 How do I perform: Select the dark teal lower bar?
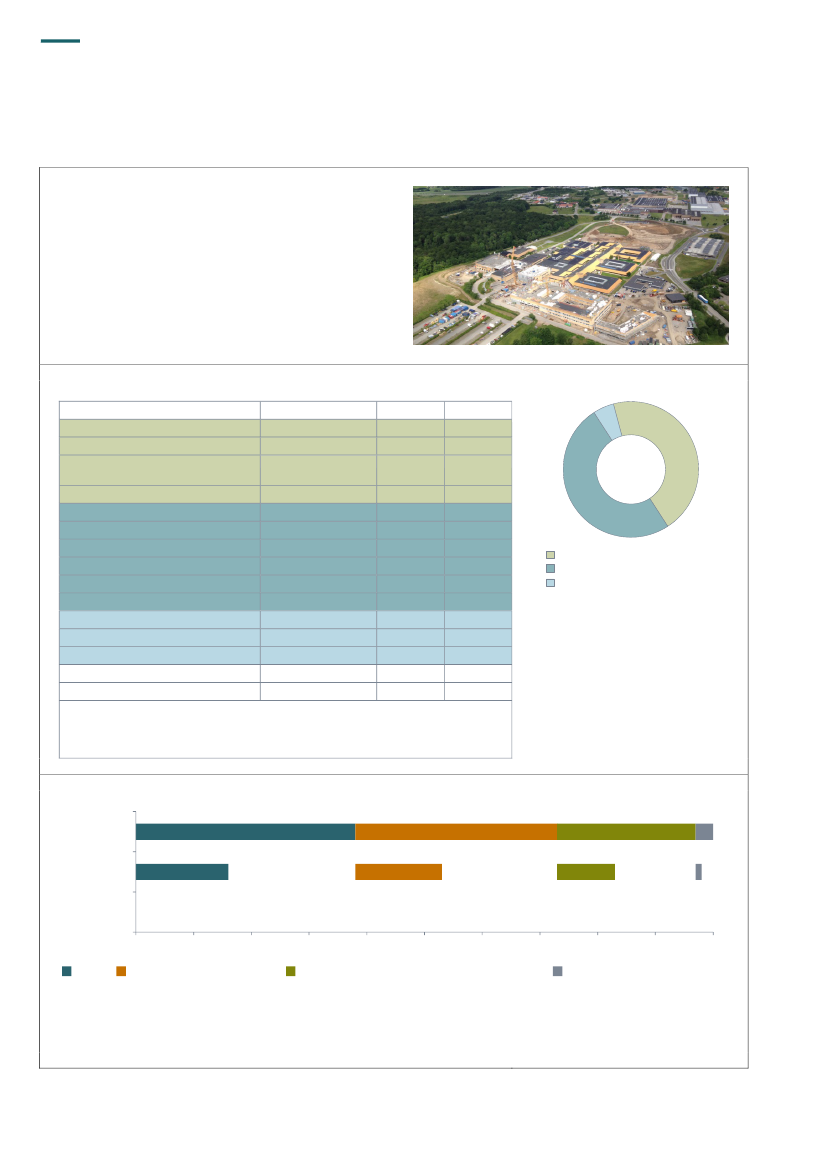(182, 872)
